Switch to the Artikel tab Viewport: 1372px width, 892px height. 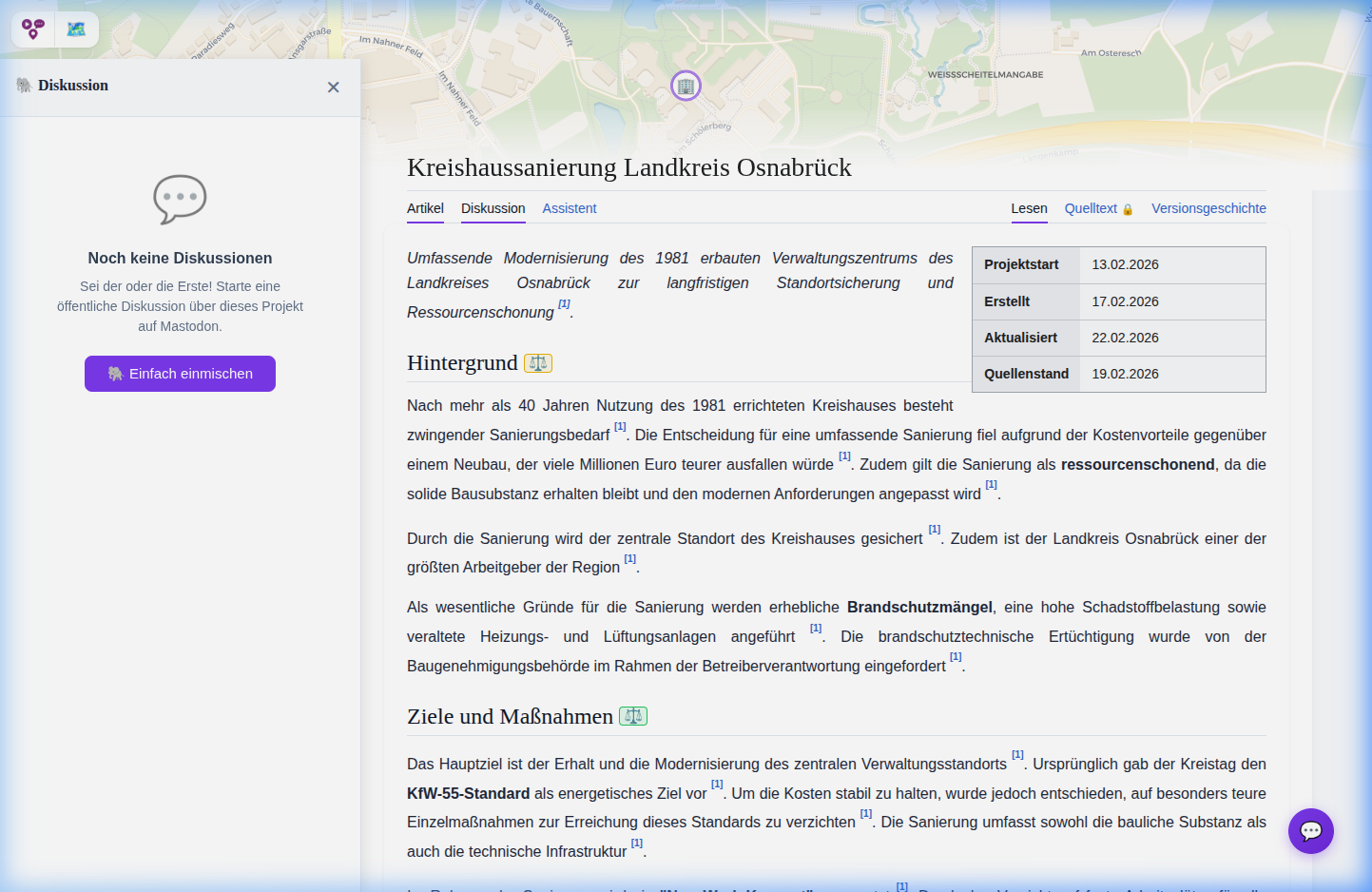point(425,208)
